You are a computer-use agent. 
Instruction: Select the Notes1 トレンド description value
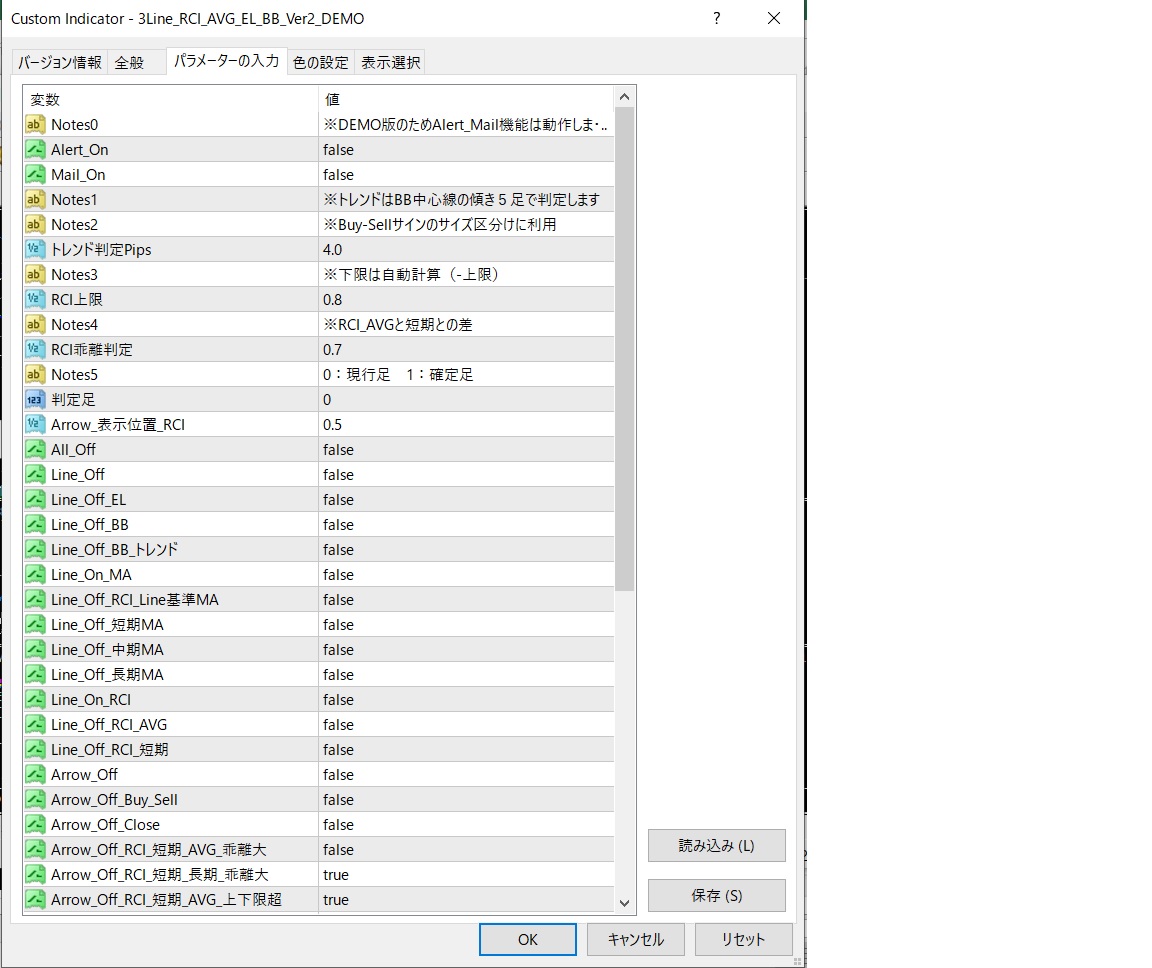point(461,199)
